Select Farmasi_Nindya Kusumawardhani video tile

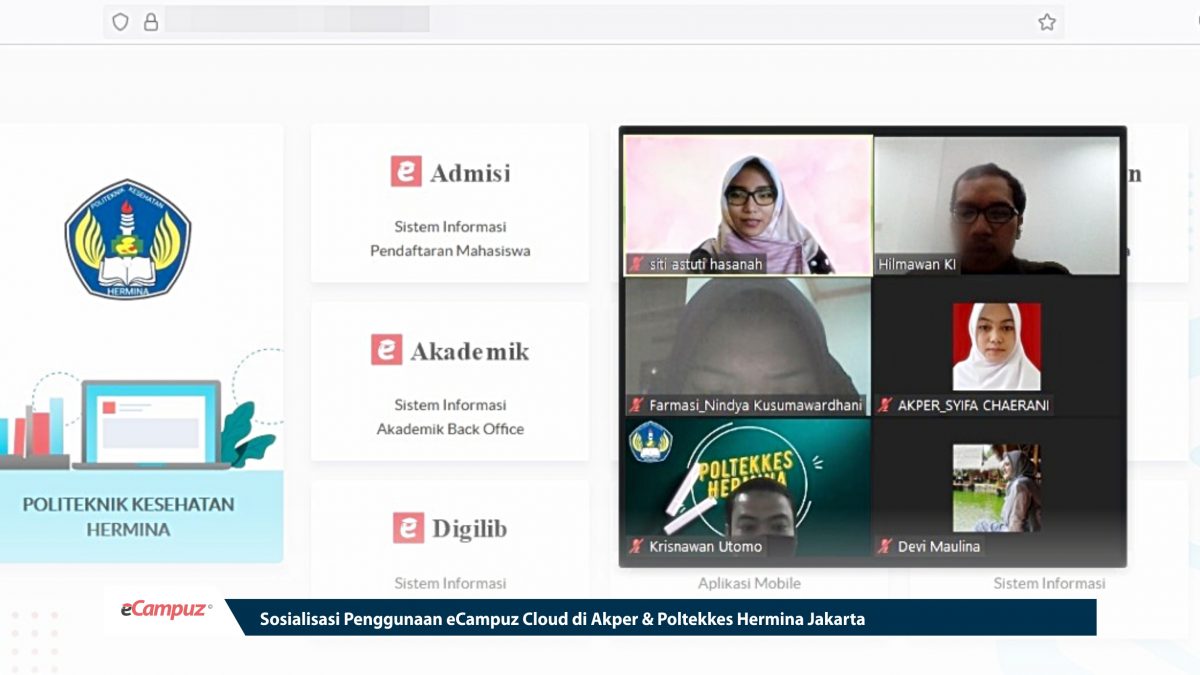[x=748, y=347]
